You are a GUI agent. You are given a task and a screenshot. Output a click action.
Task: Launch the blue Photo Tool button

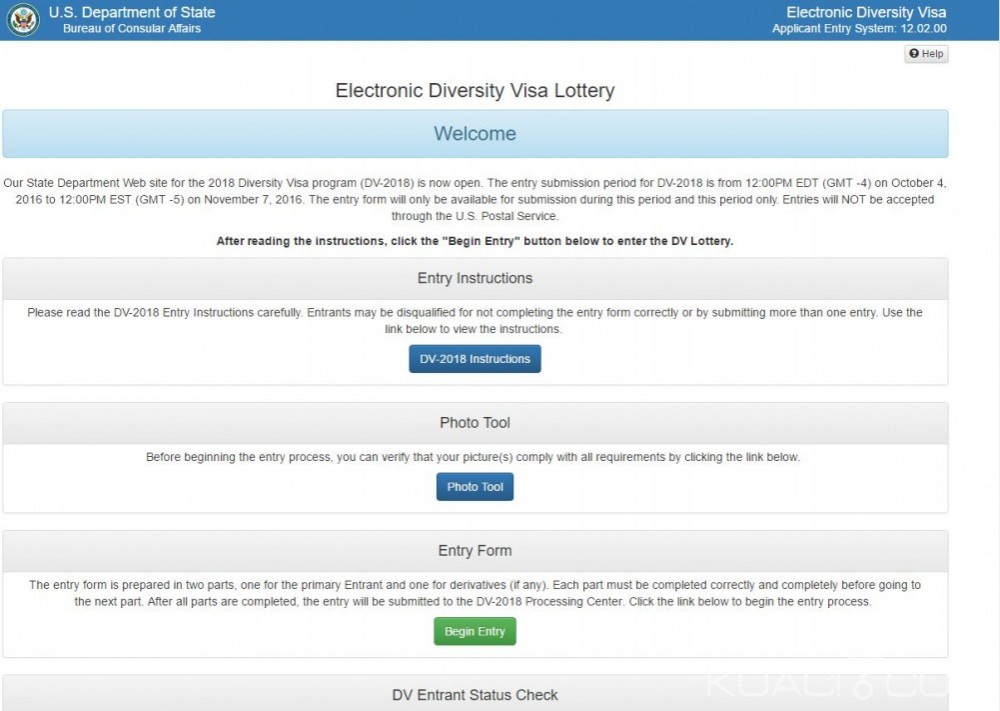(474, 487)
